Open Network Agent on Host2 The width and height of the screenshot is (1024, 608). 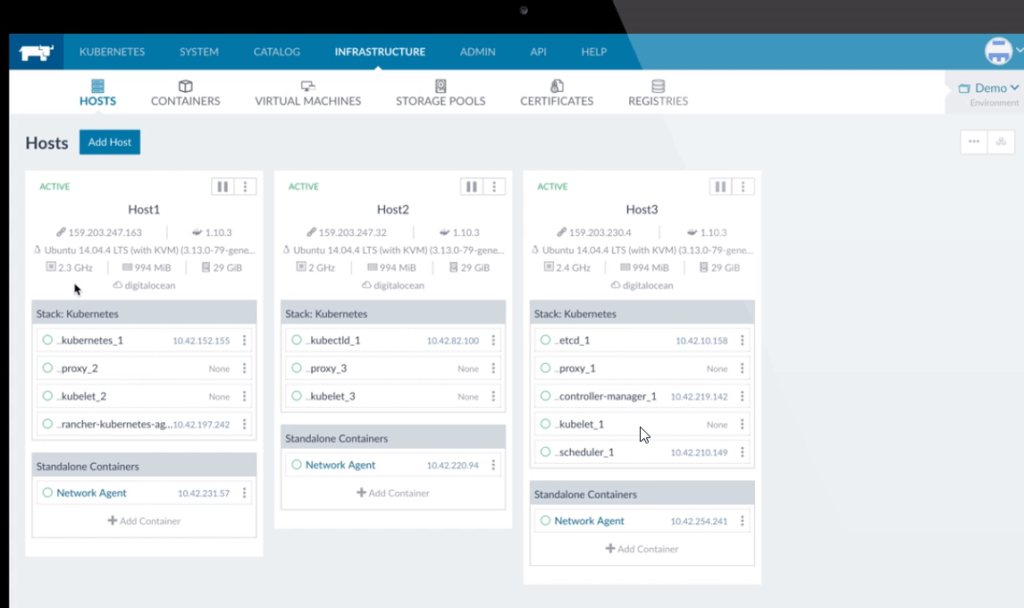[340, 465]
